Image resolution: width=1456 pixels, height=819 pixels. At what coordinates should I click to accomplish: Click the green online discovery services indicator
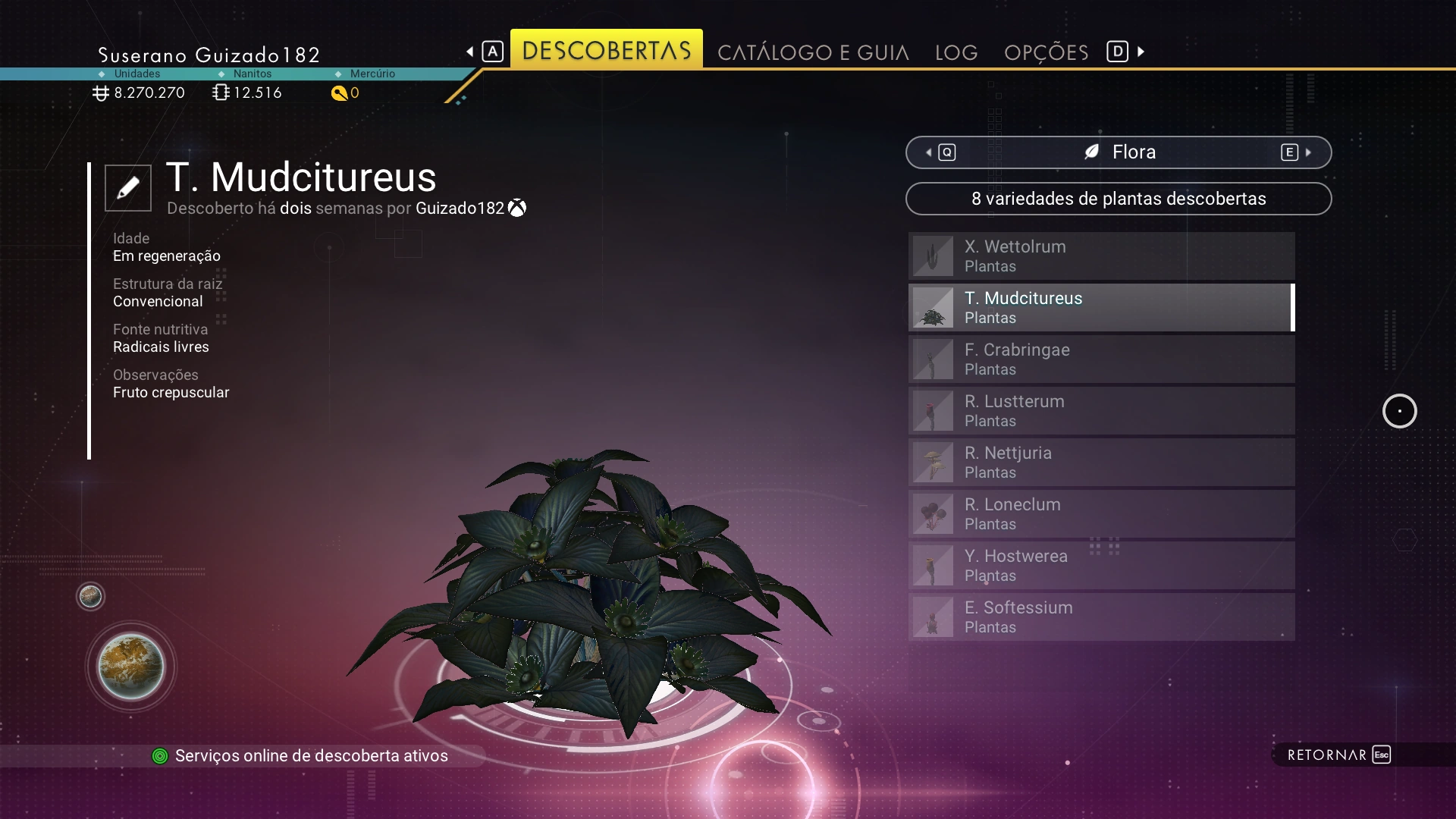coord(160,756)
